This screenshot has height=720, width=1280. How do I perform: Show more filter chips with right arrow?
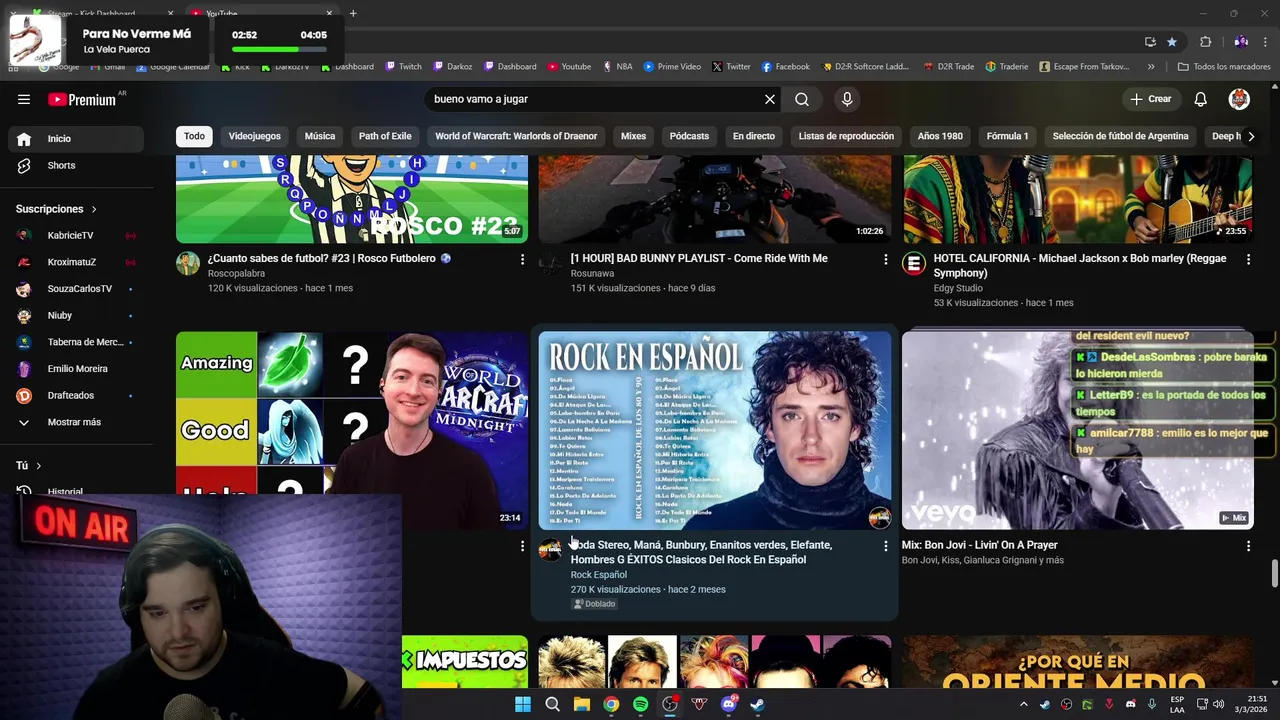(1251, 136)
